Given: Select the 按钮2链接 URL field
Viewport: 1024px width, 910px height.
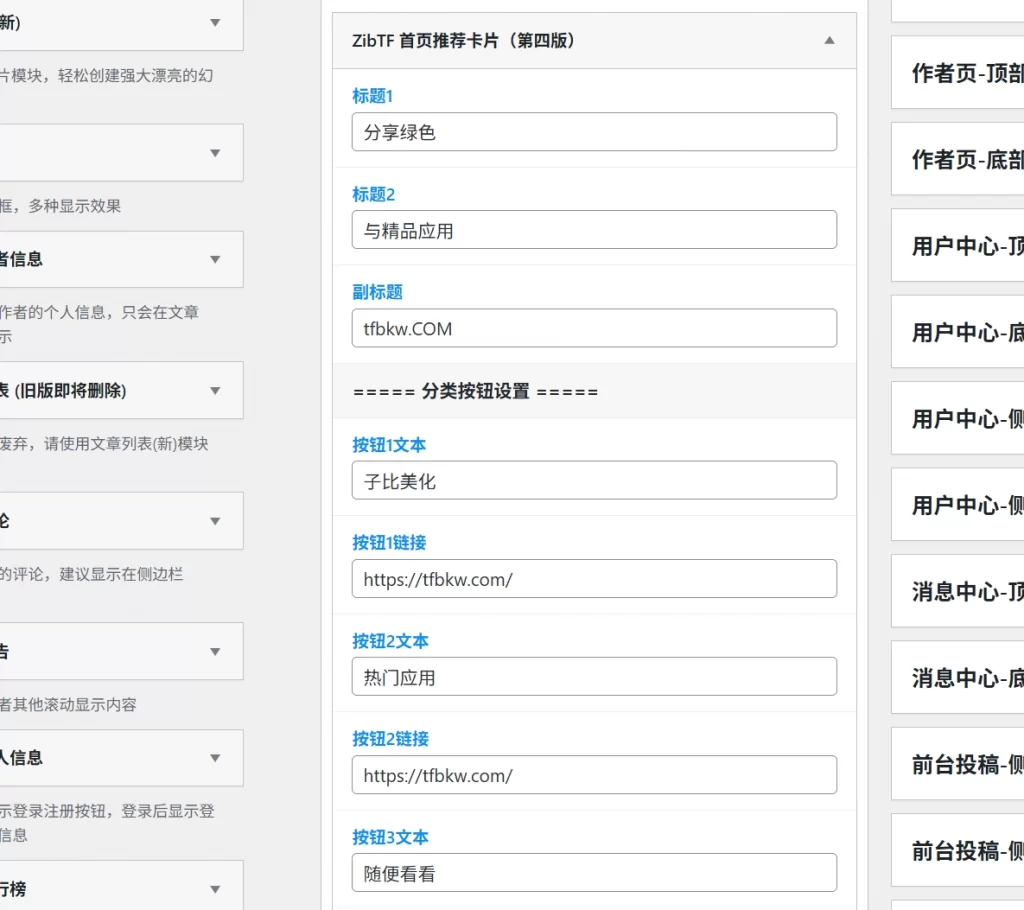Looking at the screenshot, I should [594, 774].
